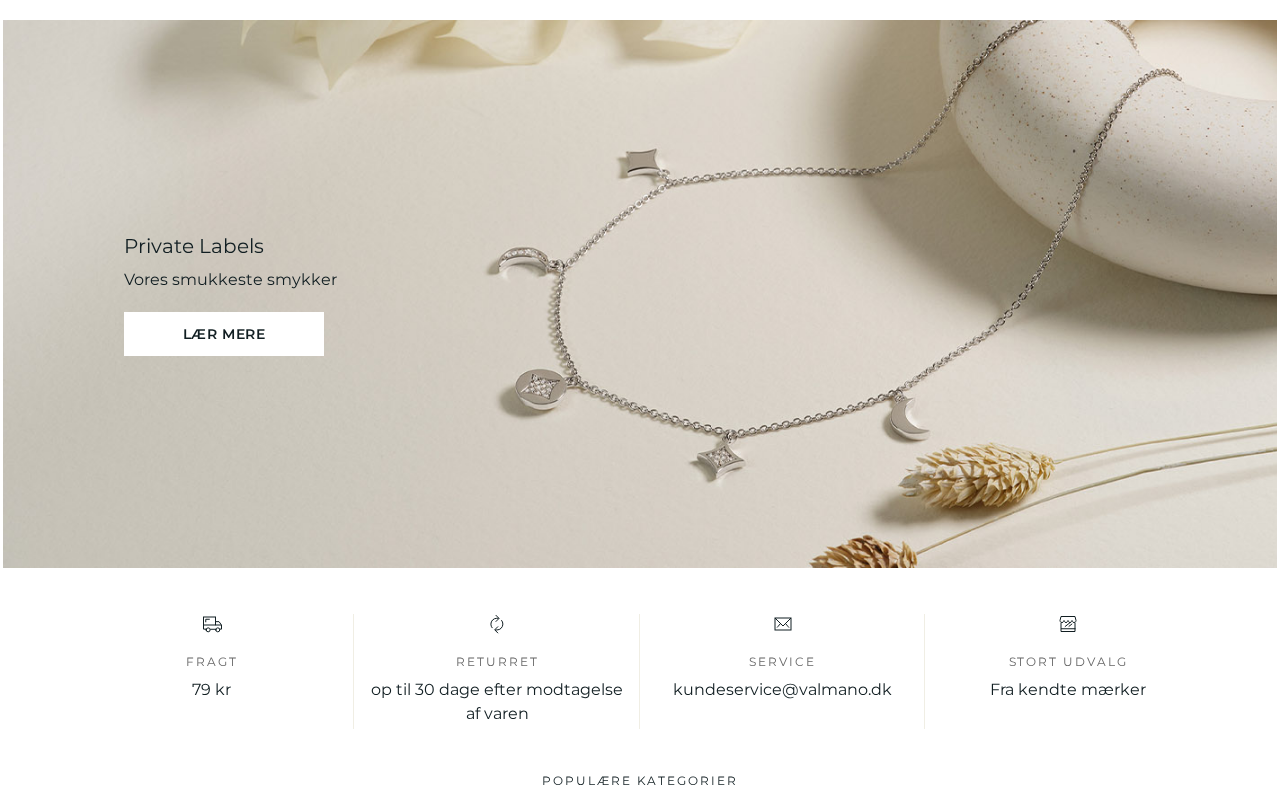The width and height of the screenshot is (1280, 800).
Task: Click the circular arrows return icon
Action: click(x=497, y=624)
